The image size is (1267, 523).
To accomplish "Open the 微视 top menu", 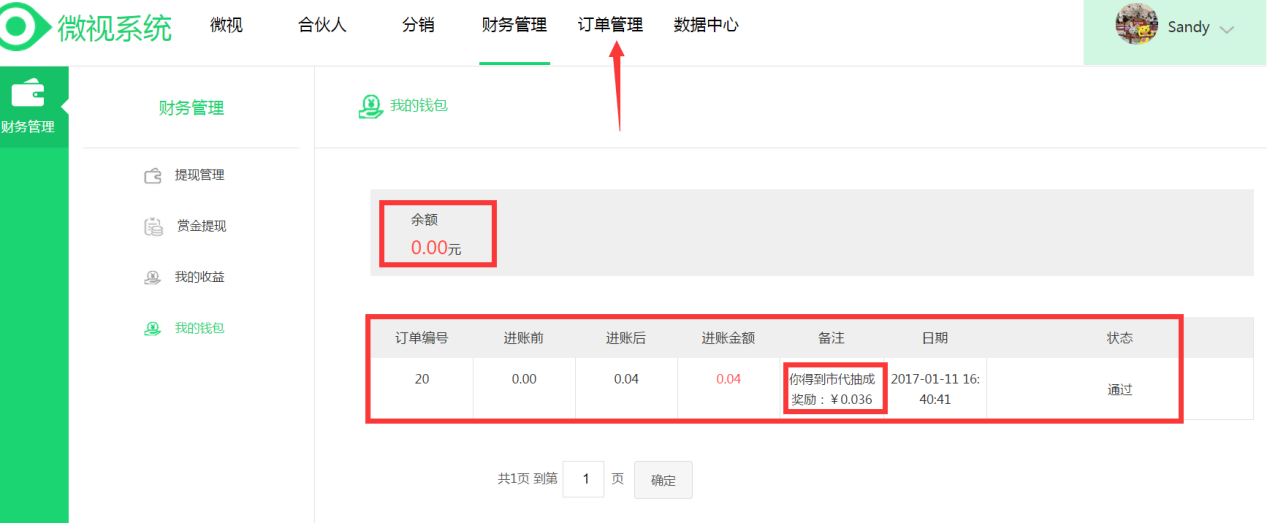I will pos(226,26).
